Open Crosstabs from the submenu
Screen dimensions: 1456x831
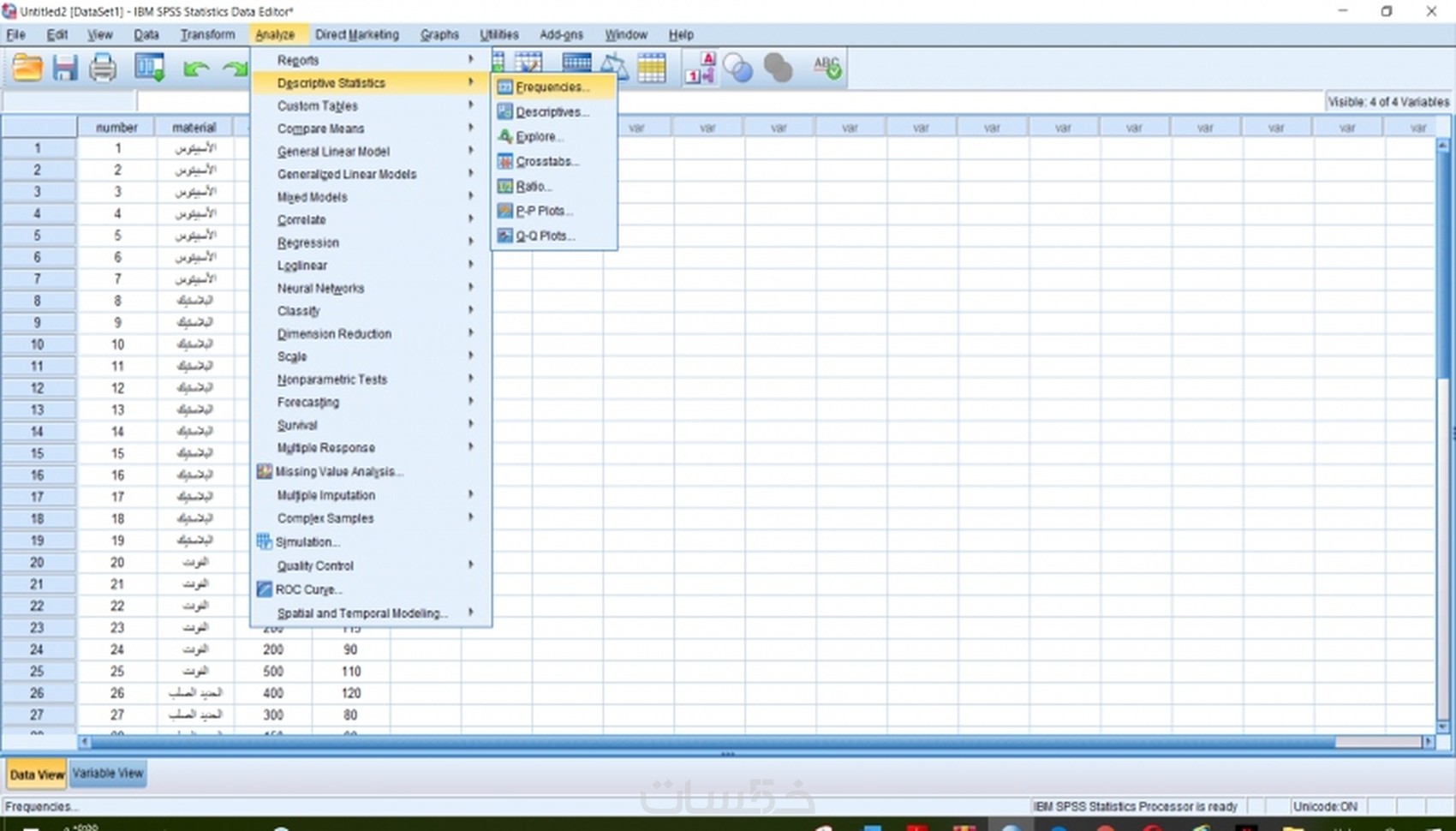point(553,162)
